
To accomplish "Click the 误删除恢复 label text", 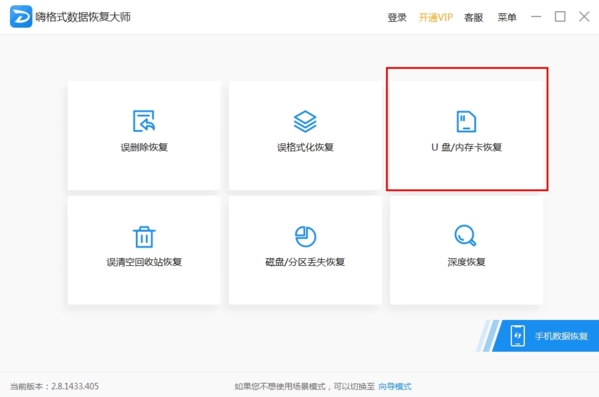I will pyautogui.click(x=144, y=147).
